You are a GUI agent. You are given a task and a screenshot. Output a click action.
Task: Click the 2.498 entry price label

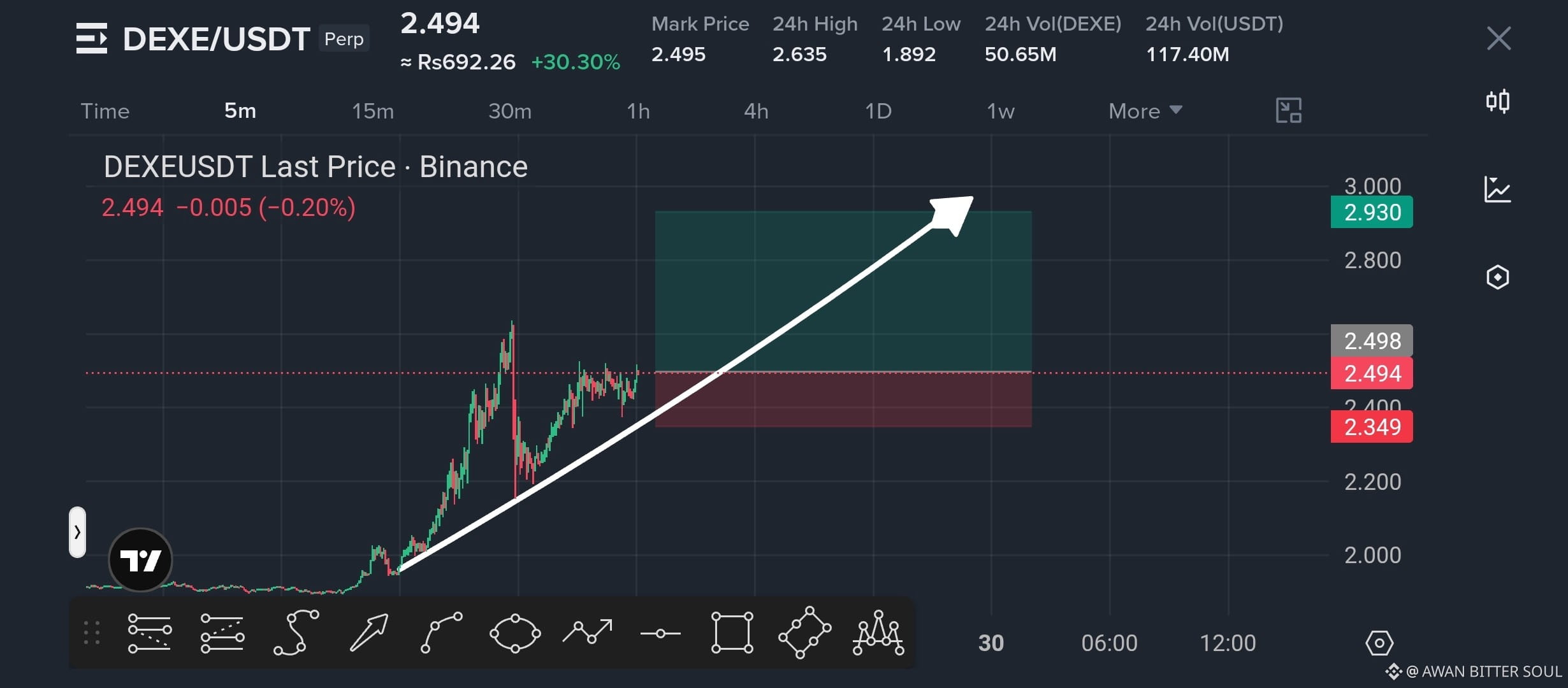[x=1372, y=341]
